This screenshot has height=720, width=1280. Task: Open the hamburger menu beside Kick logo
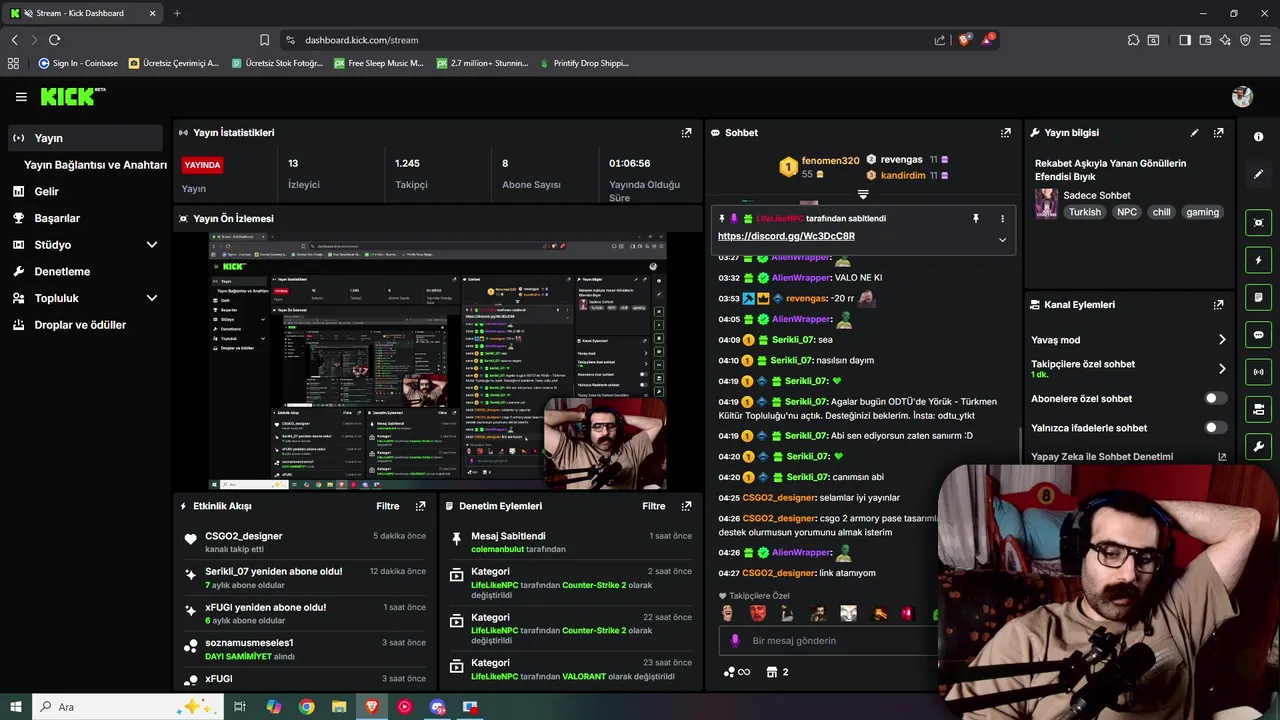pyautogui.click(x=21, y=97)
